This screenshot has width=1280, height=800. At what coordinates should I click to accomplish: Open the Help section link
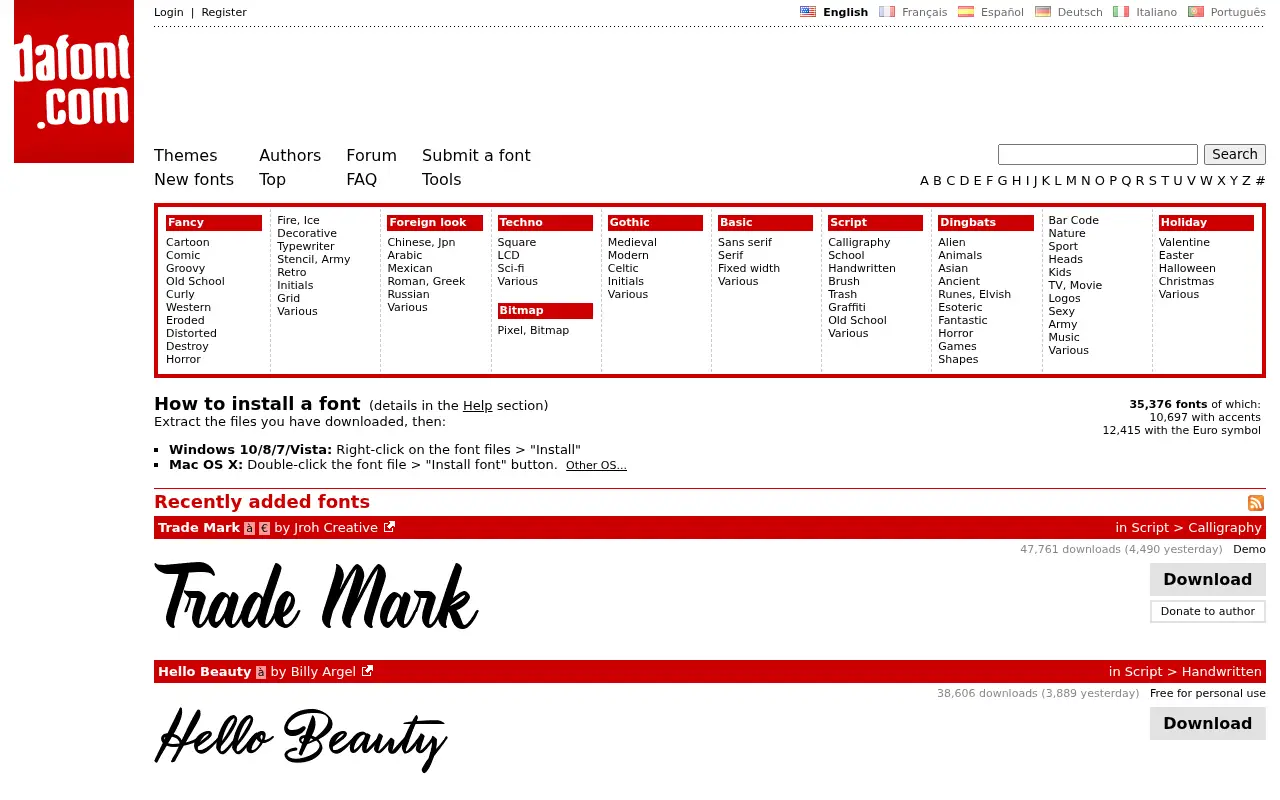point(477,405)
